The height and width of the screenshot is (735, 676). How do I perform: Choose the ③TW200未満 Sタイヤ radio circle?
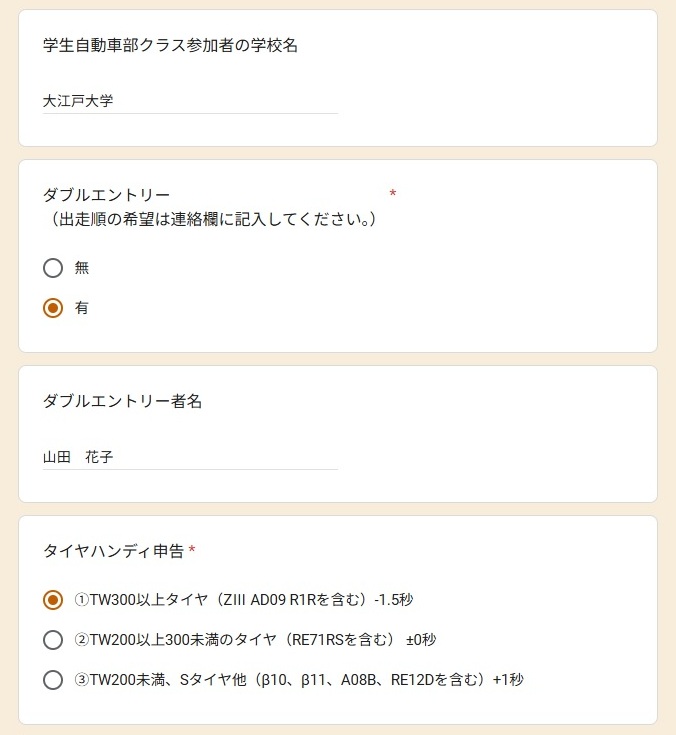(53, 680)
